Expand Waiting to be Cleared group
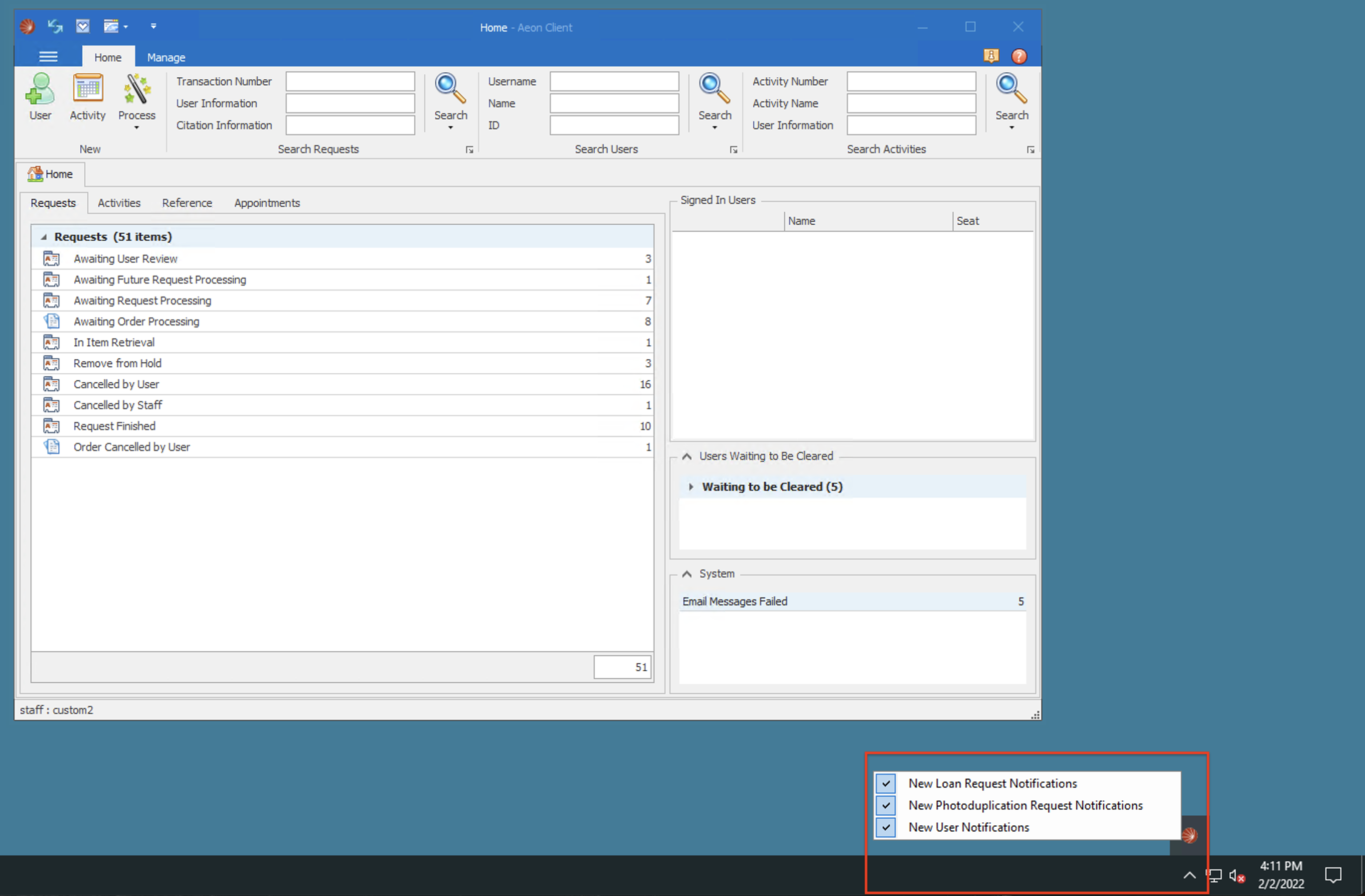1365x896 pixels. 691,487
